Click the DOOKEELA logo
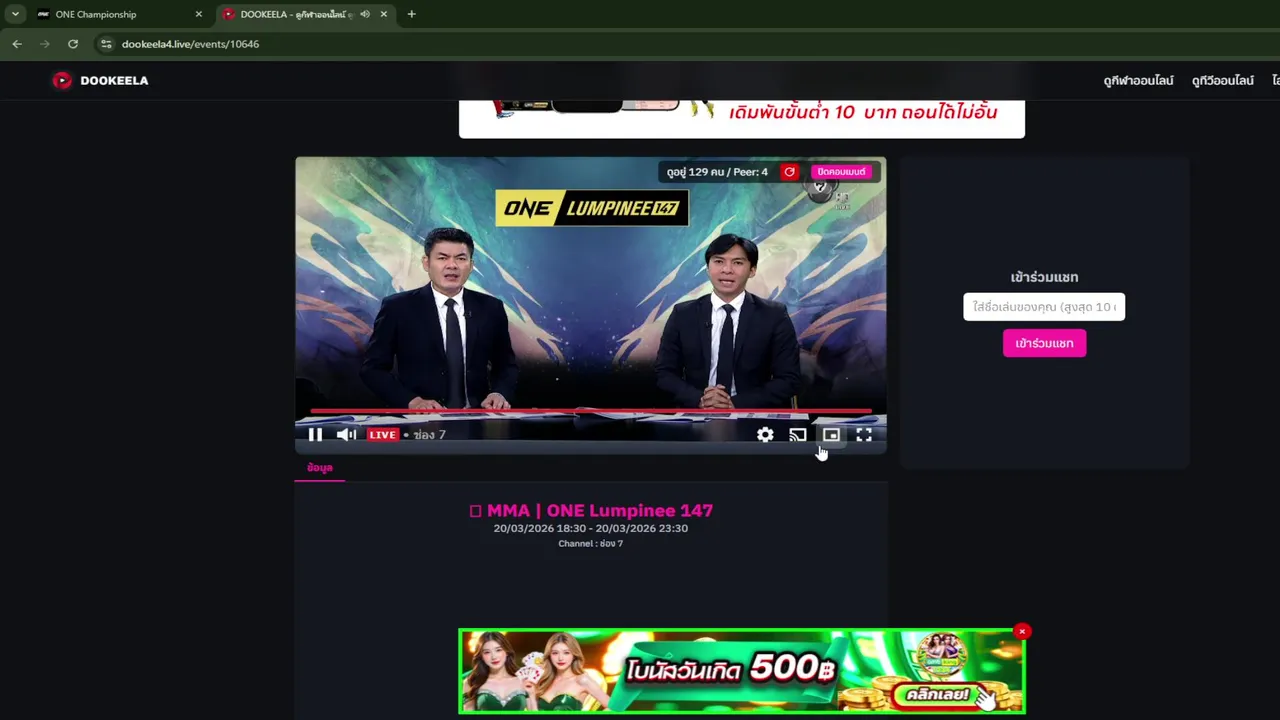This screenshot has width=1280, height=720. click(x=100, y=81)
